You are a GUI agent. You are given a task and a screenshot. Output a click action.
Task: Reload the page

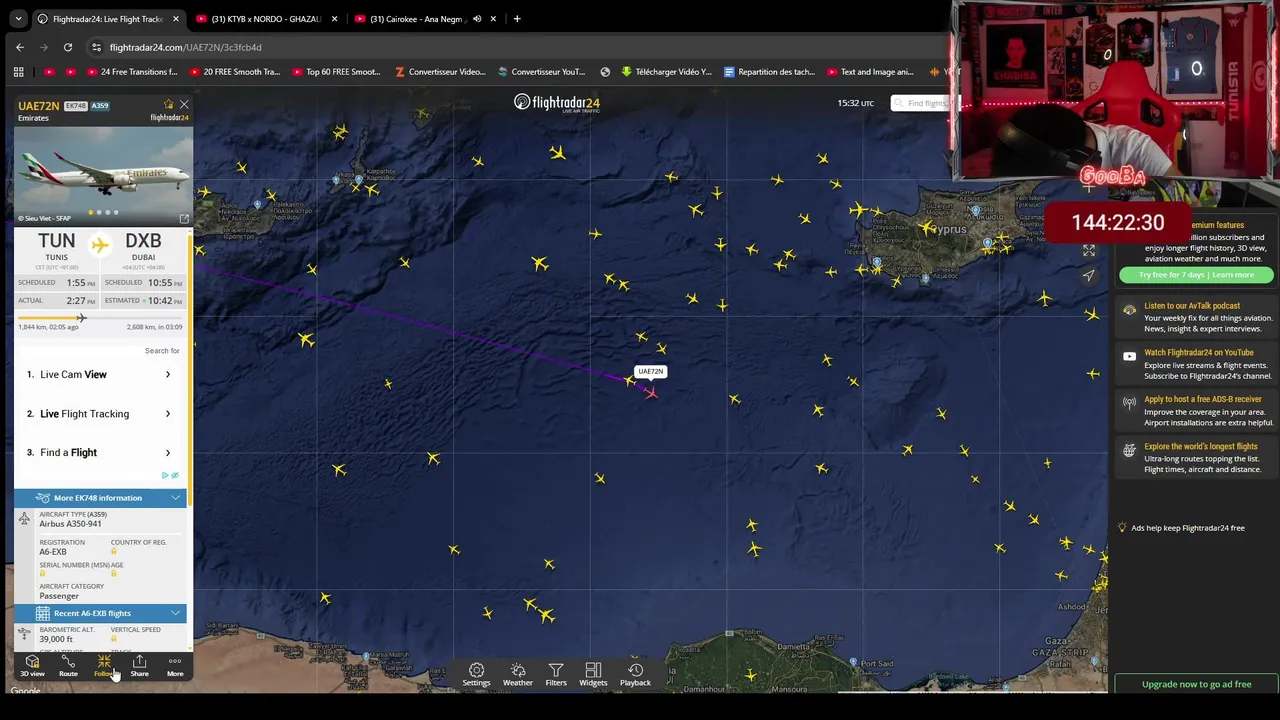[x=68, y=47]
